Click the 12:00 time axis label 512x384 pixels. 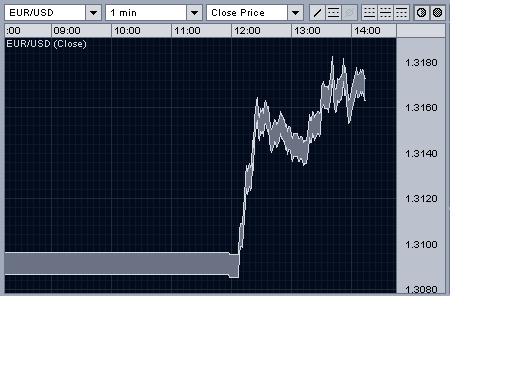pyautogui.click(x=247, y=31)
